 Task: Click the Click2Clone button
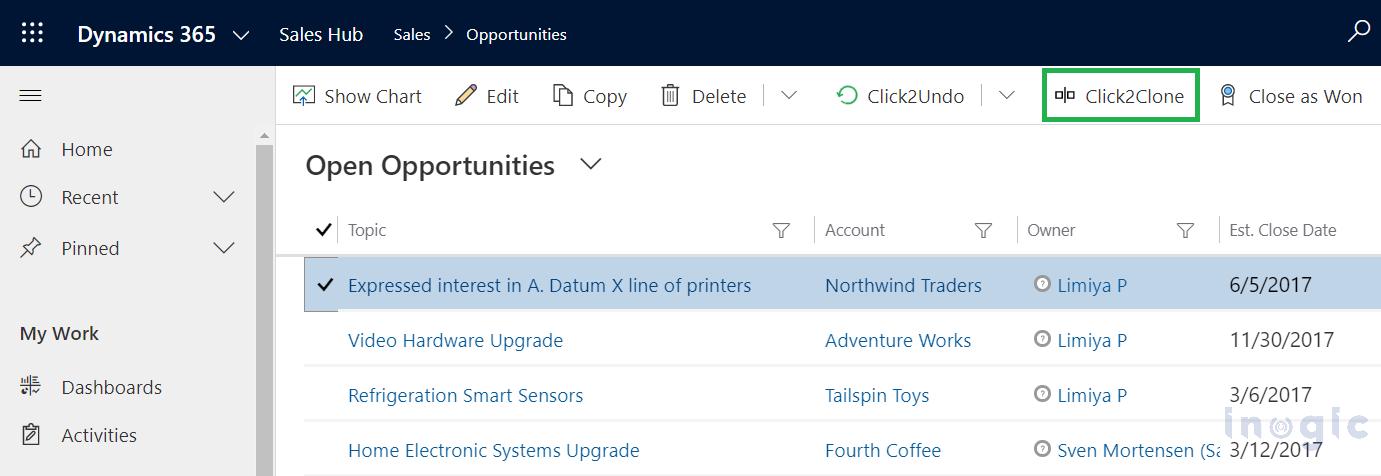pyautogui.click(x=1120, y=96)
